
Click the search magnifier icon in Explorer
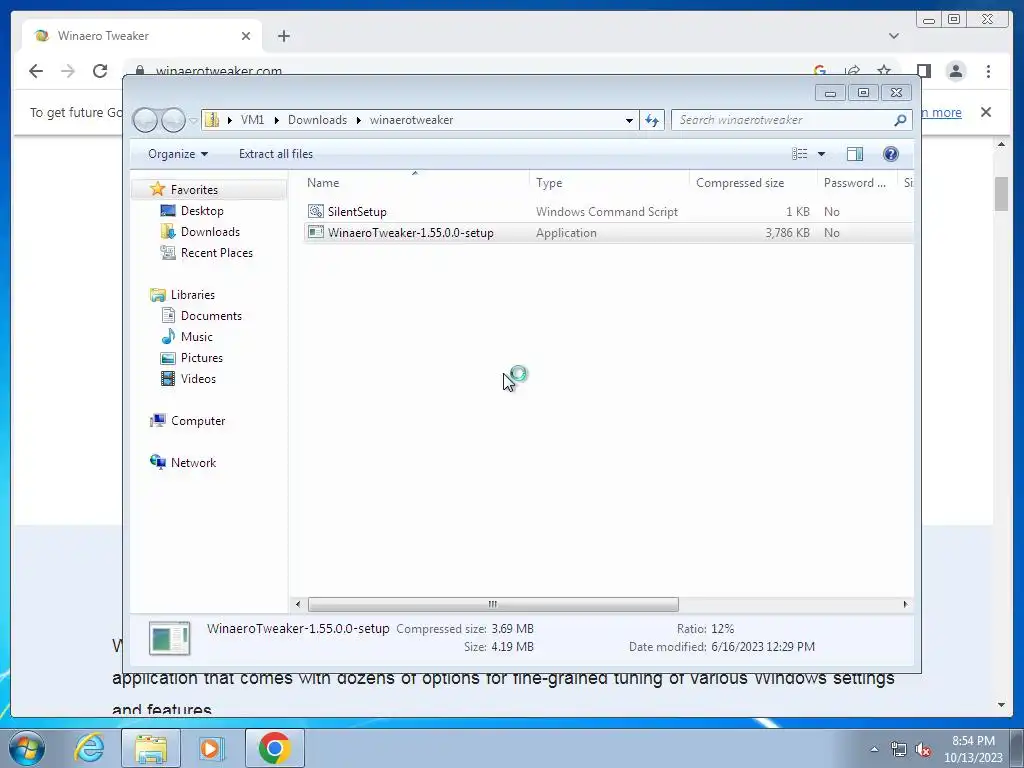point(900,120)
